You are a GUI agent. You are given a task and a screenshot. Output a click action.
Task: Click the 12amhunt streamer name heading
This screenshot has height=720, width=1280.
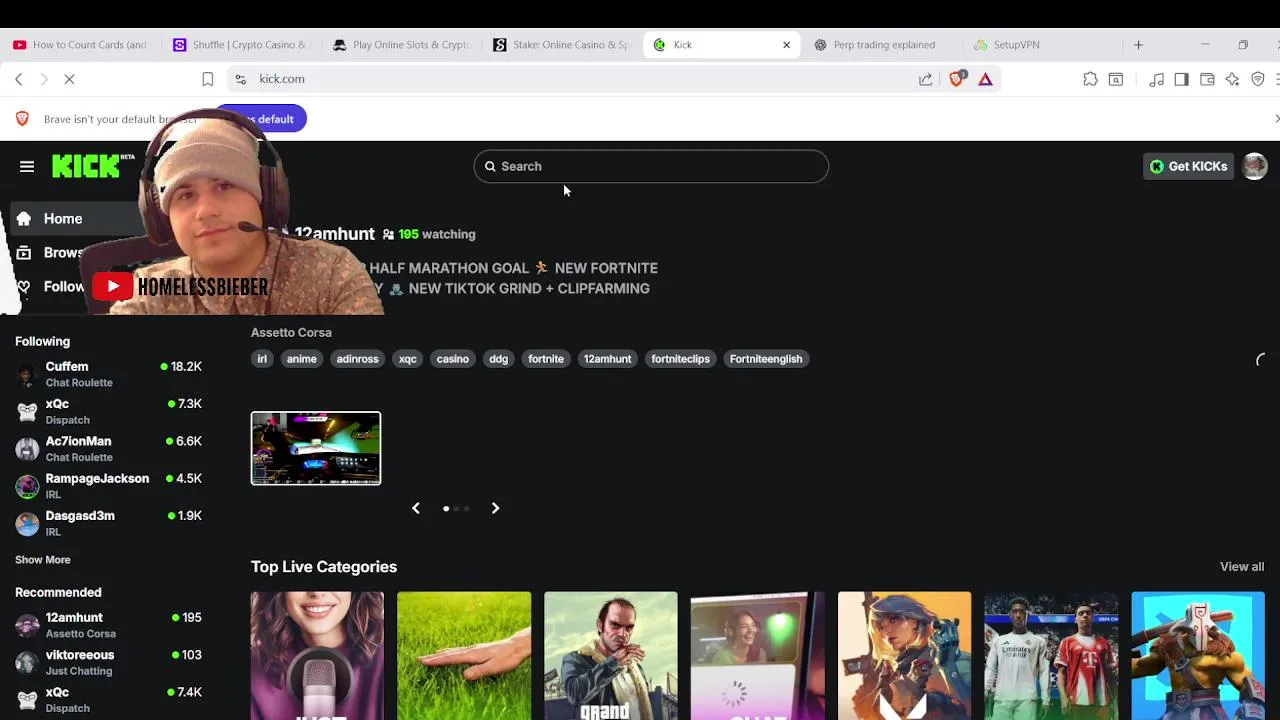click(334, 234)
